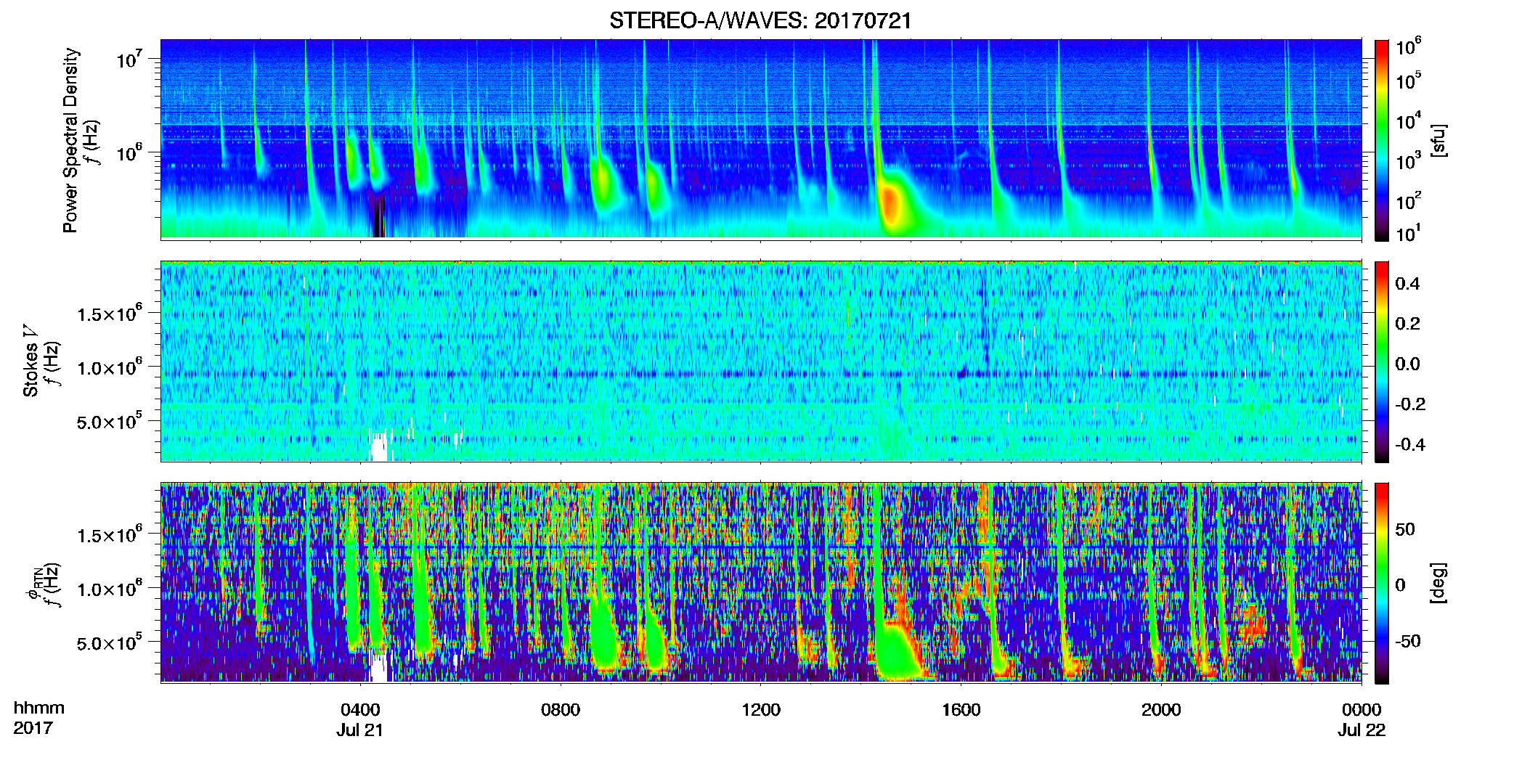Click the white data gap in Stokes V panel
This screenshot has height=784, width=1522.
(x=378, y=446)
